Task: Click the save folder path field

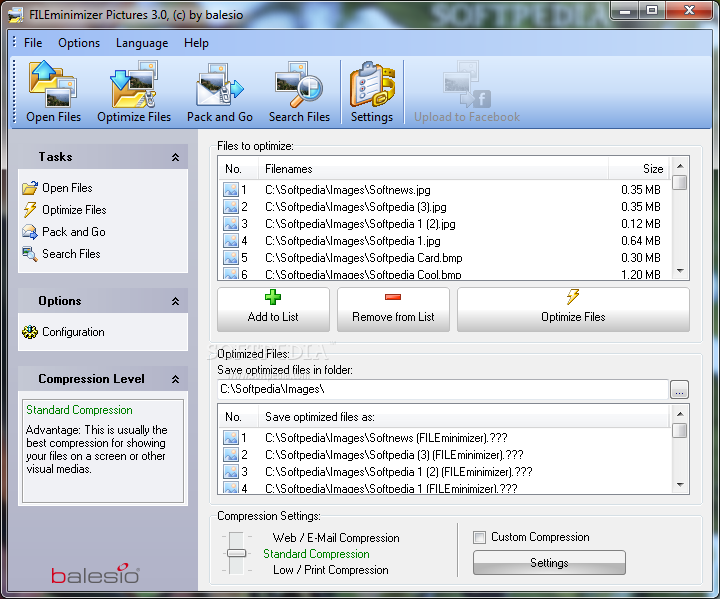Action: click(x=443, y=390)
